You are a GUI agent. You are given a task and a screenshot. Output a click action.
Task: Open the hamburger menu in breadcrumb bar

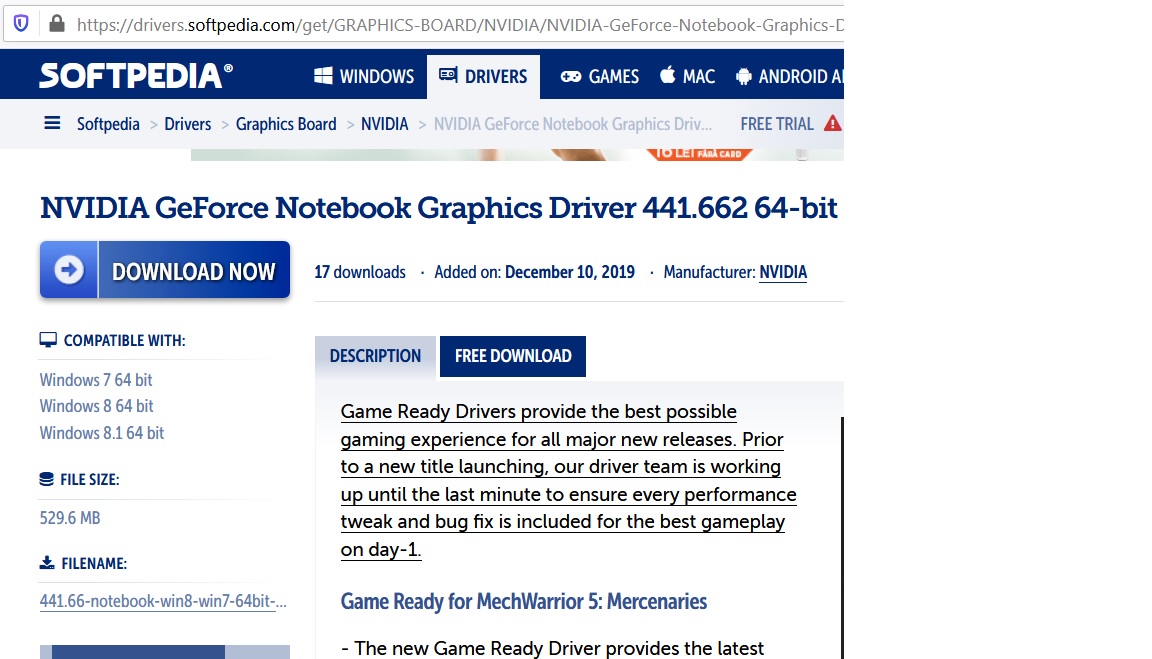point(52,123)
